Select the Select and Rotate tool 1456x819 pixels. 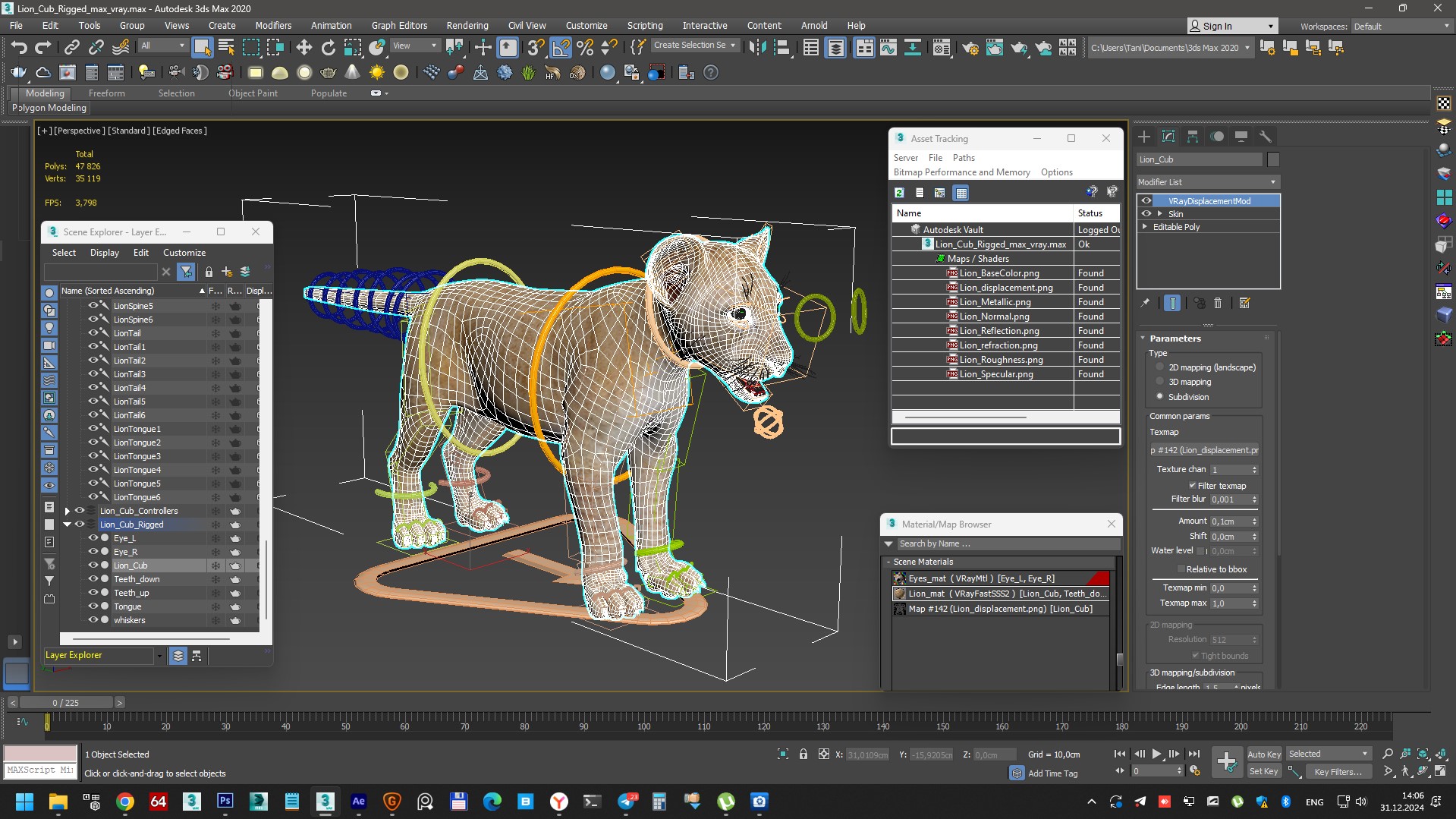click(328, 47)
